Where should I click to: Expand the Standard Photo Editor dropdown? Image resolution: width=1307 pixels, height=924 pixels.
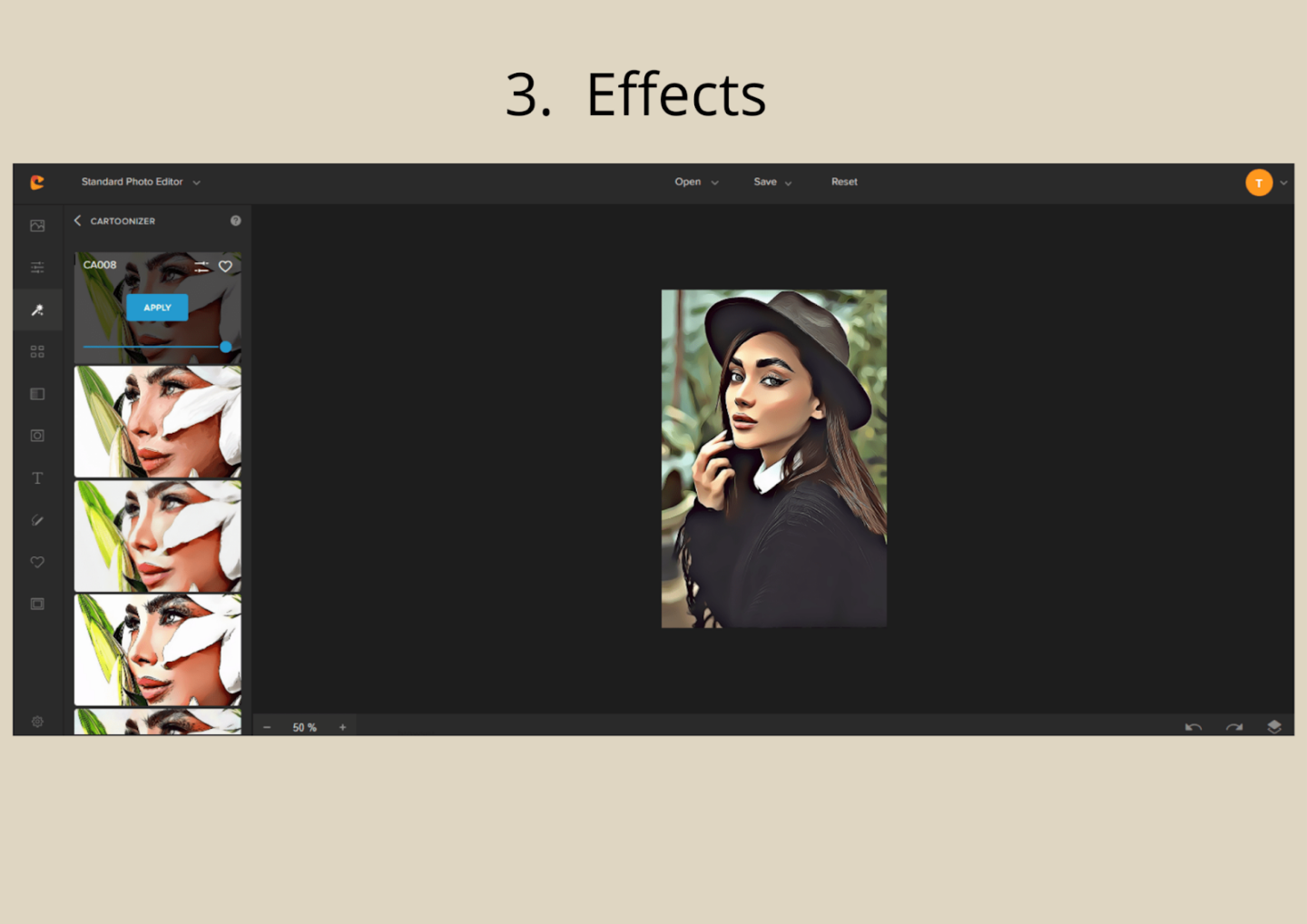coord(141,182)
